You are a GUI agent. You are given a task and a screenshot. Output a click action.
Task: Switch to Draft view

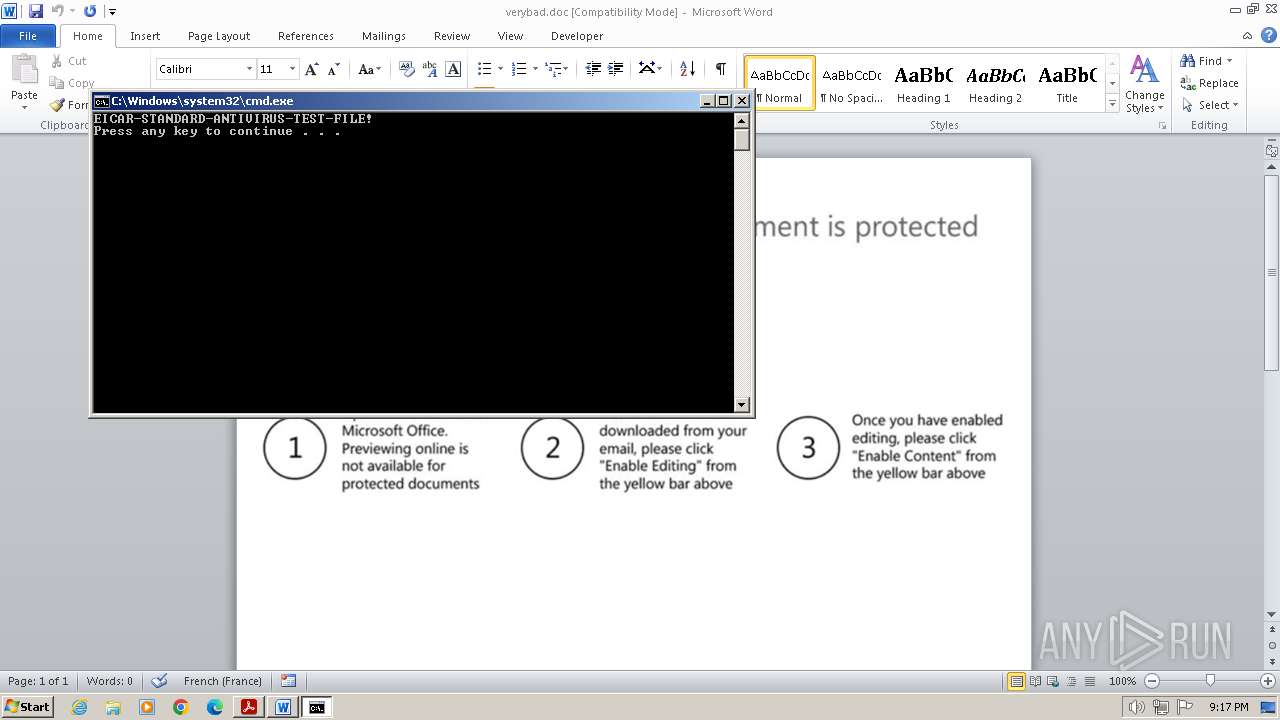click(x=1089, y=681)
